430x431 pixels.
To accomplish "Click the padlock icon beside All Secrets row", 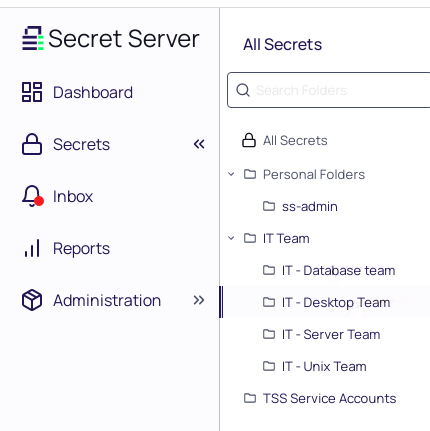I will tap(249, 140).
